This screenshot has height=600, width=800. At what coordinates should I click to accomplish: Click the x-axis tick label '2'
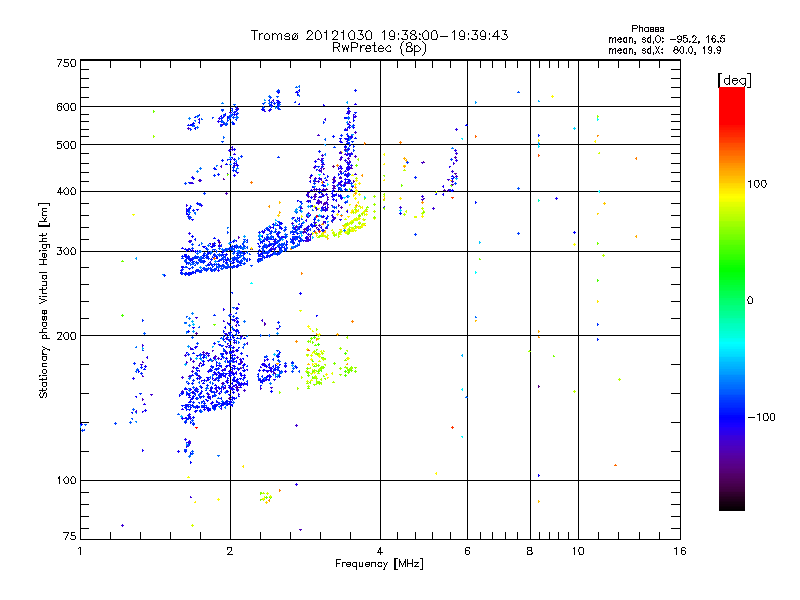coord(230,551)
